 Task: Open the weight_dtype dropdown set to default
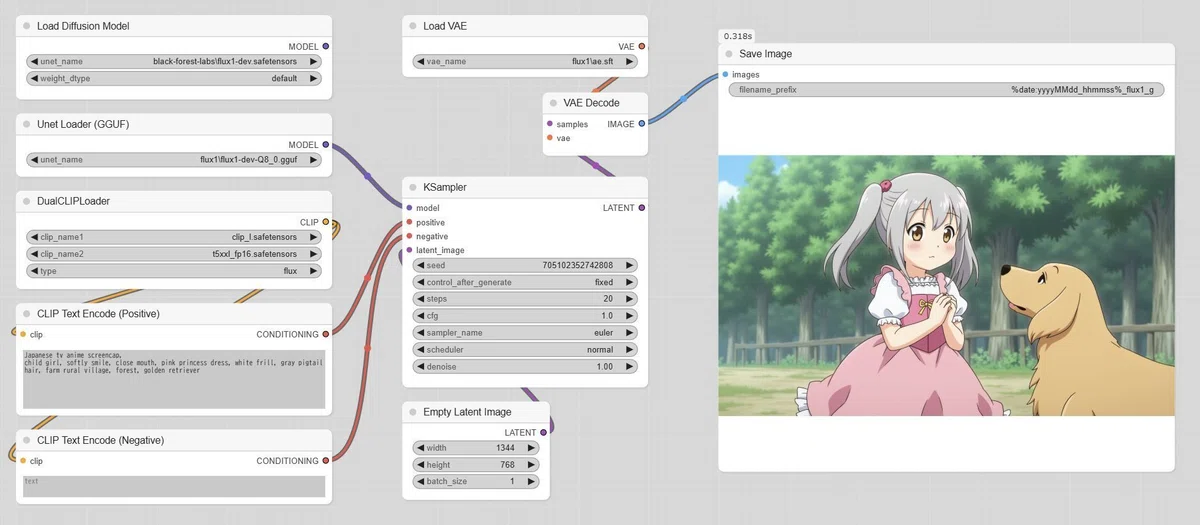[175, 78]
